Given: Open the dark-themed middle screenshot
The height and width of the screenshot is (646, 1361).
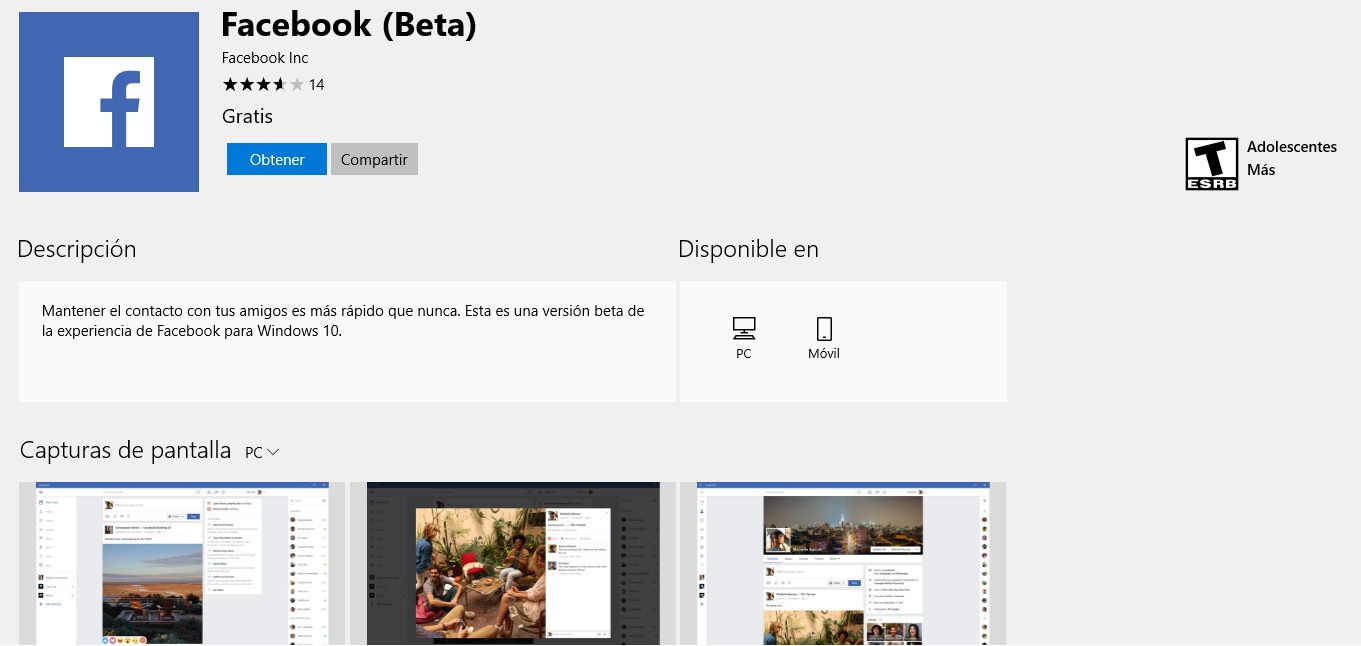Looking at the screenshot, I should pos(512,563).
